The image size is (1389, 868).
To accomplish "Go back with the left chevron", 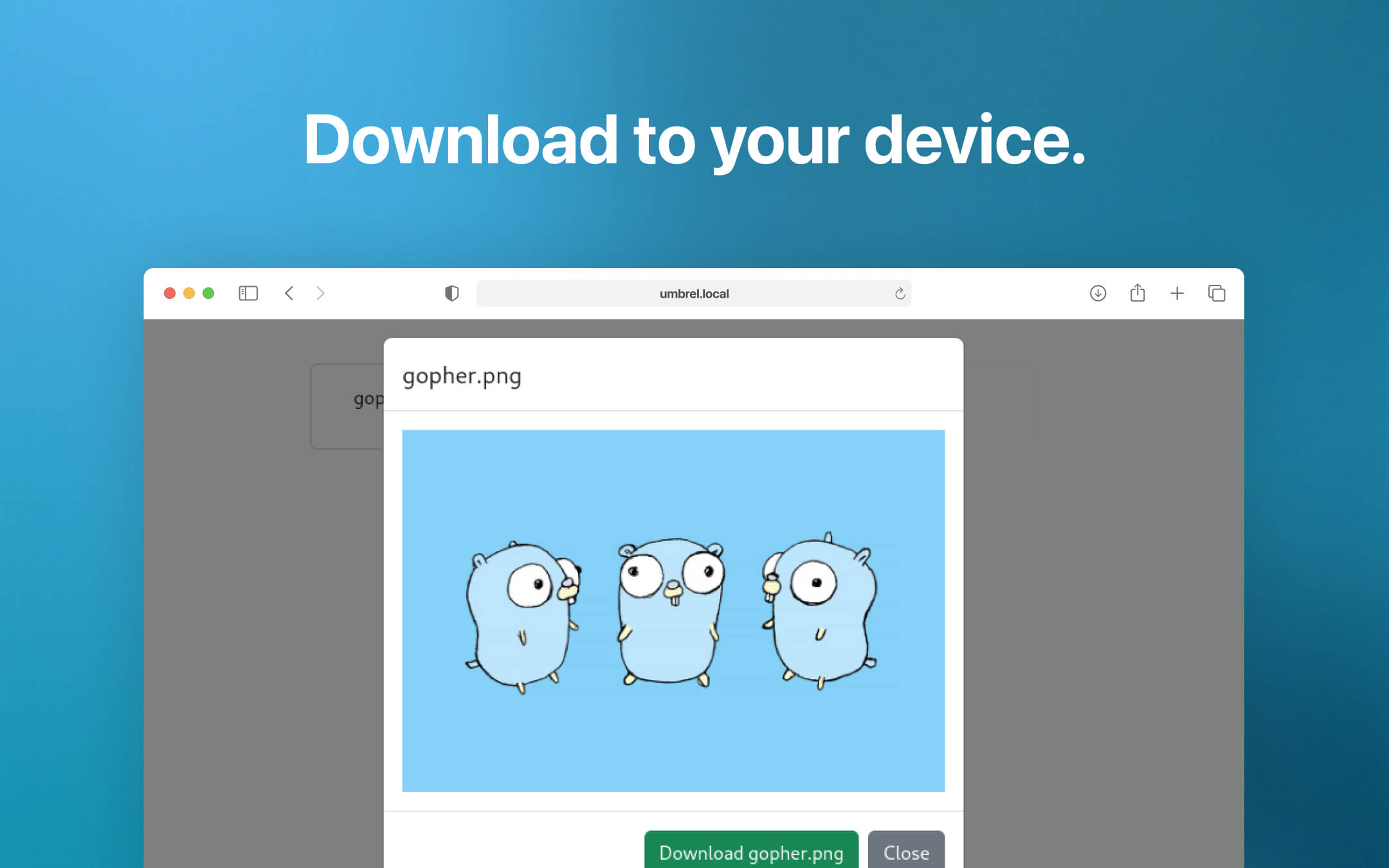I will click(289, 293).
